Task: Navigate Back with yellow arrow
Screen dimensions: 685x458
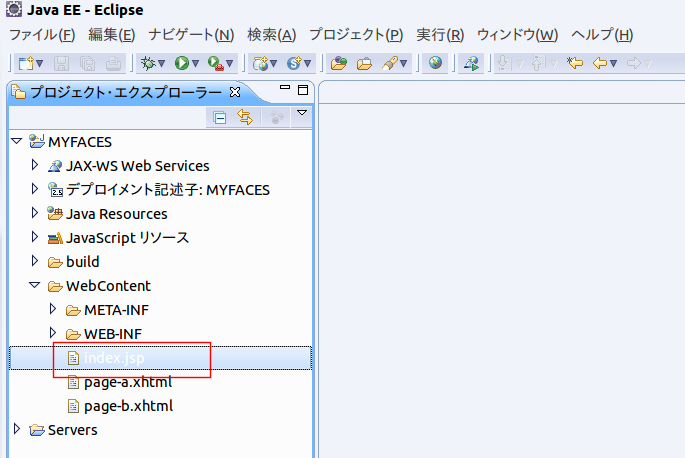Action: tap(600, 64)
